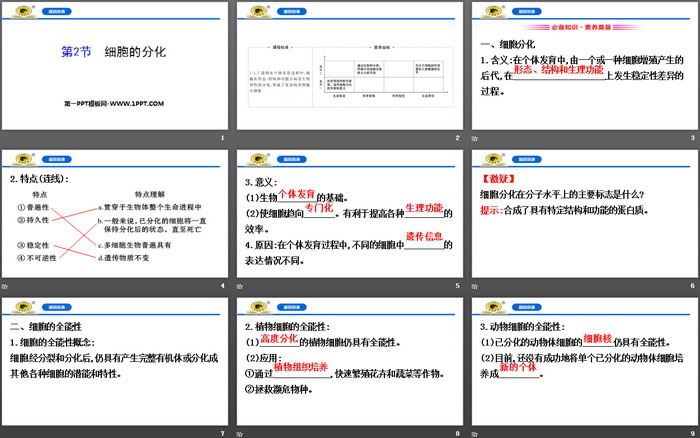700x438 pixels.
Task: Click the blue pill button on slide 3
Action: [x=527, y=12]
